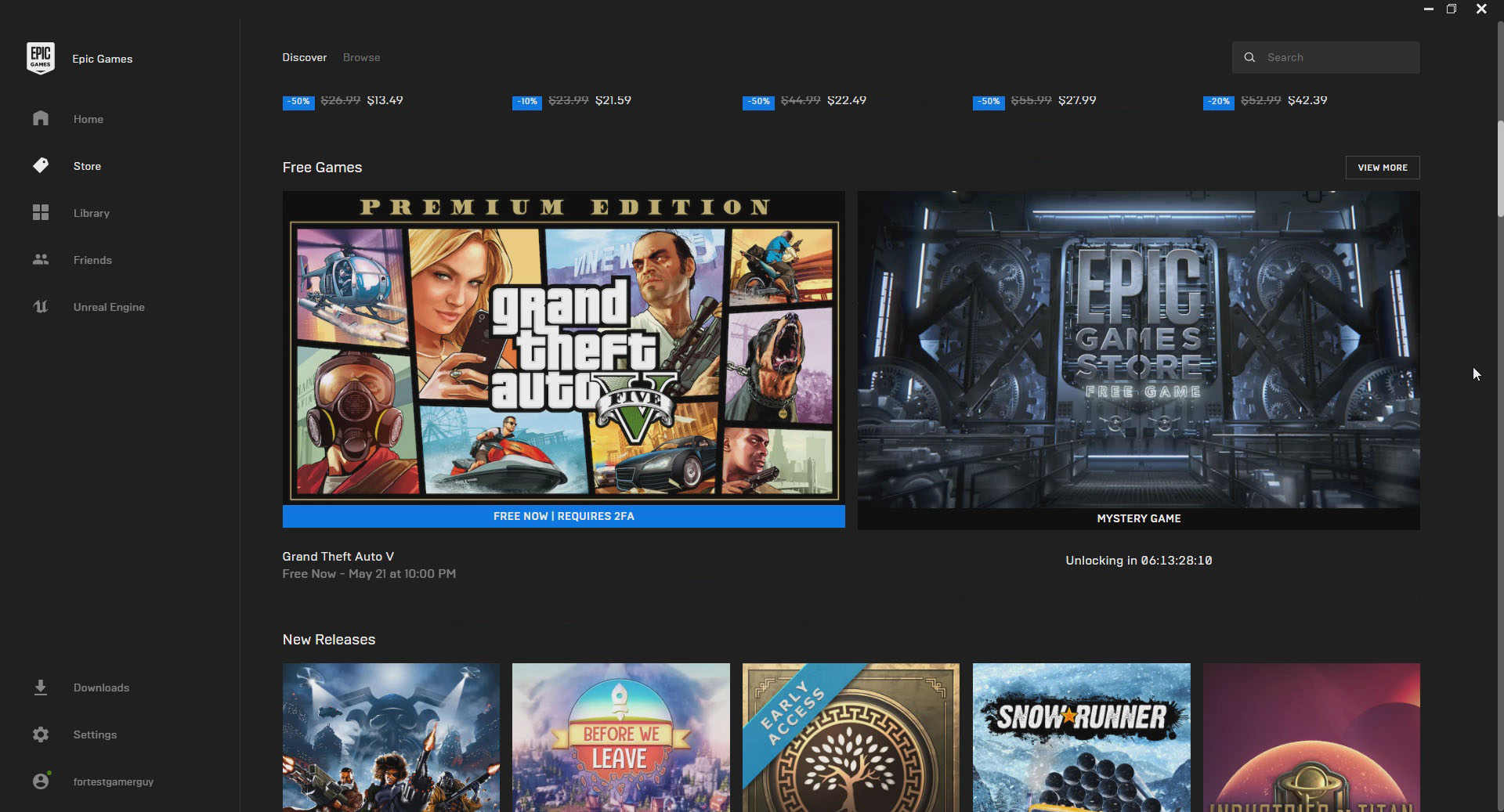Viewport: 1504px width, 812px height.
Task: Click the $27.99 discounted price
Action: tap(1076, 100)
